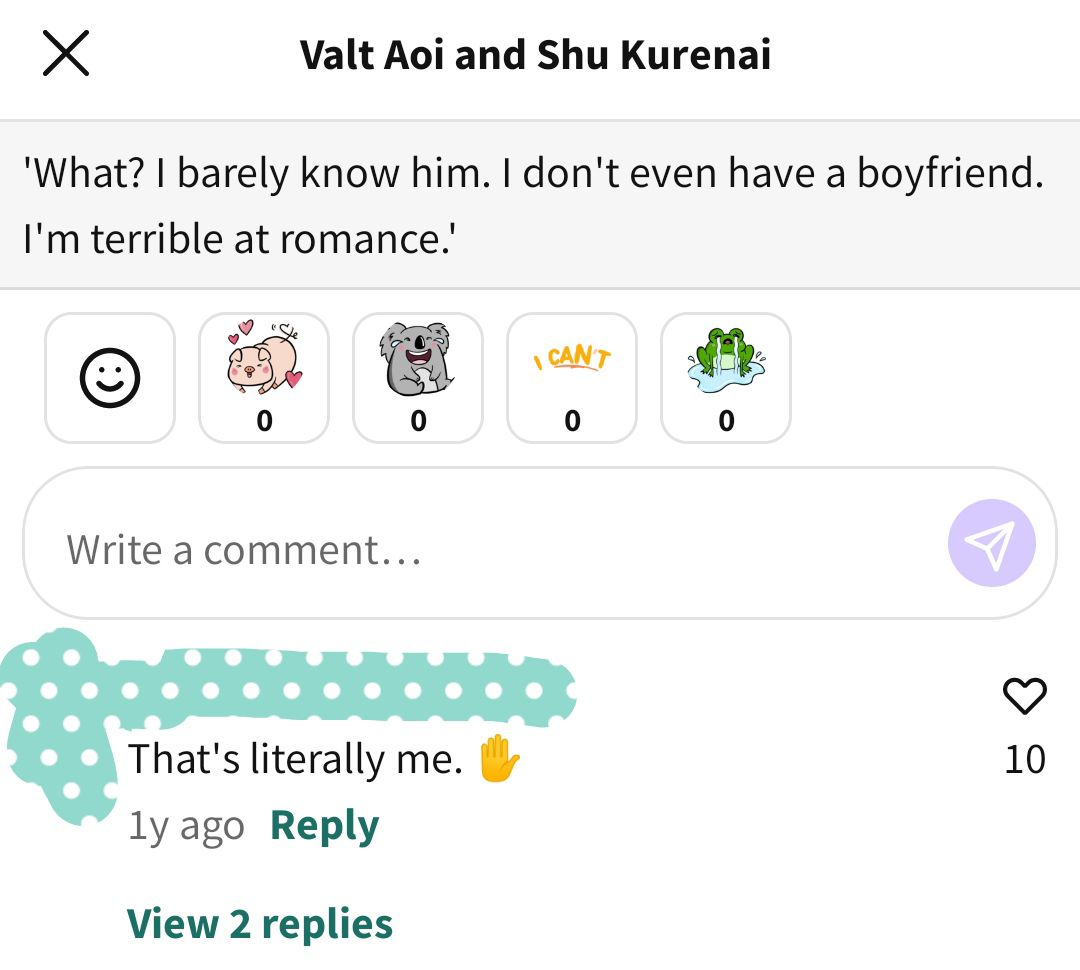Viewport: 1080px width, 970px height.
Task: Like the comment with the heart icon
Action: coord(1025,695)
